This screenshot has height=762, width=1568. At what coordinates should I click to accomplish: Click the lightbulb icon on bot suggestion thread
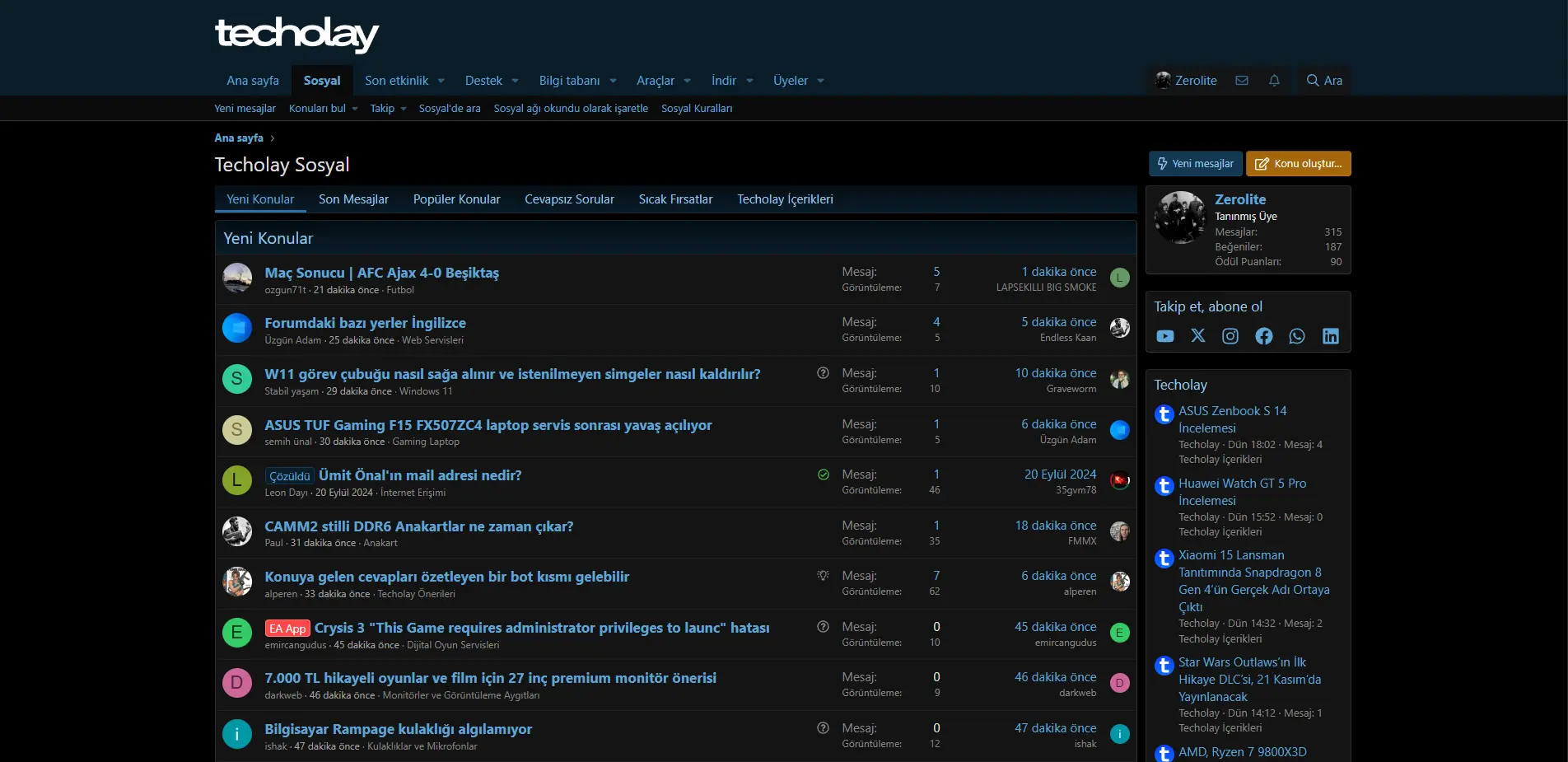tap(823, 576)
